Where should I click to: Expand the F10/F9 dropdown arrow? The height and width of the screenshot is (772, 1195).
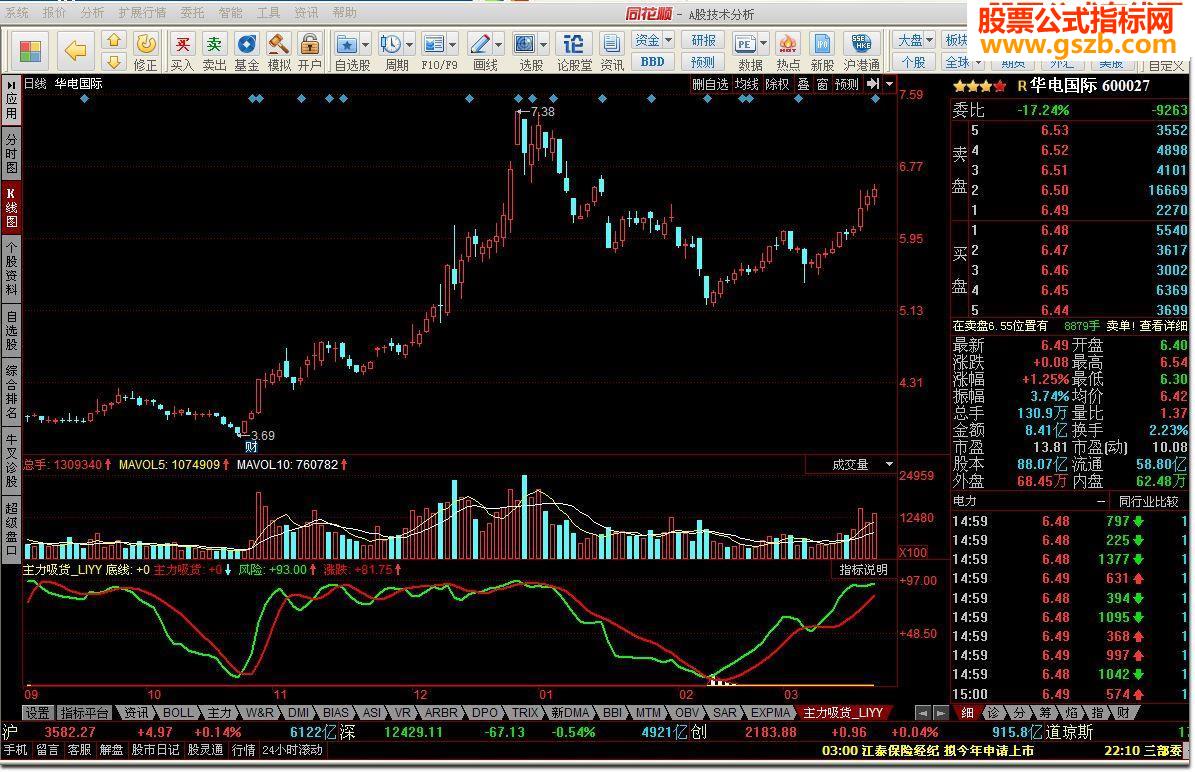pos(453,43)
